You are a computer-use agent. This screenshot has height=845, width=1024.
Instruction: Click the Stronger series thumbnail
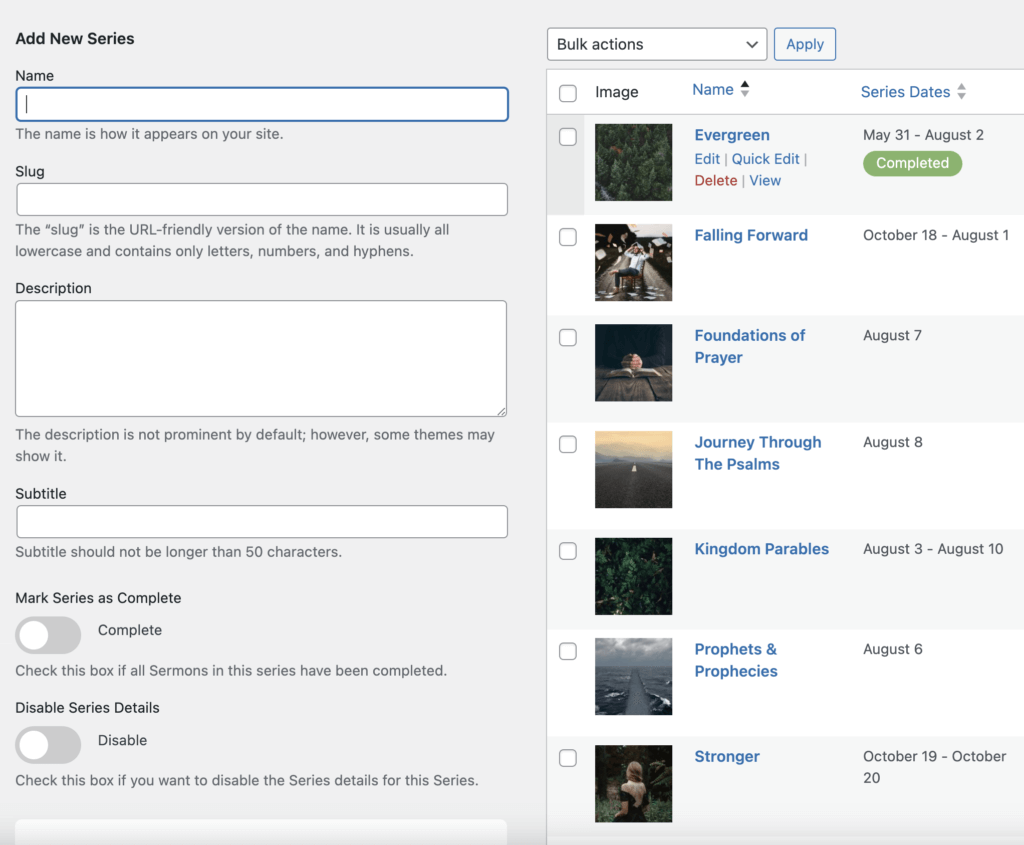(633, 783)
